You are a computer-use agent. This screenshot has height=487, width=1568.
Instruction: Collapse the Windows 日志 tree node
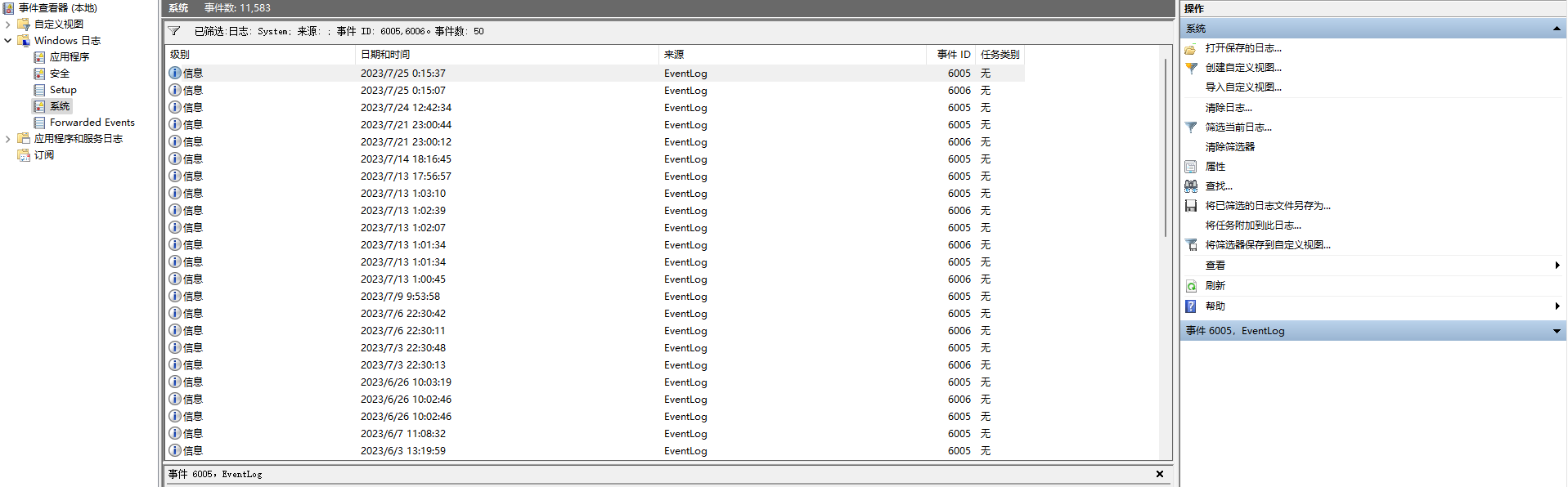[8, 41]
